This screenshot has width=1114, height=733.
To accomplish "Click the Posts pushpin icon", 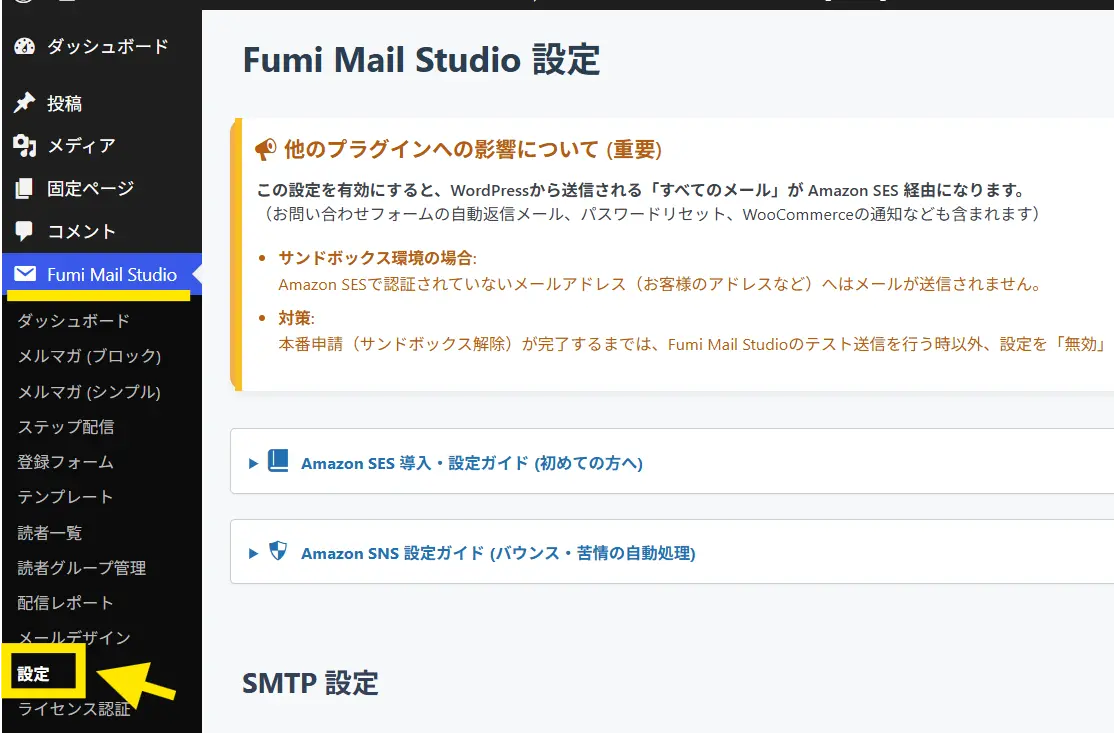I will coord(25,103).
